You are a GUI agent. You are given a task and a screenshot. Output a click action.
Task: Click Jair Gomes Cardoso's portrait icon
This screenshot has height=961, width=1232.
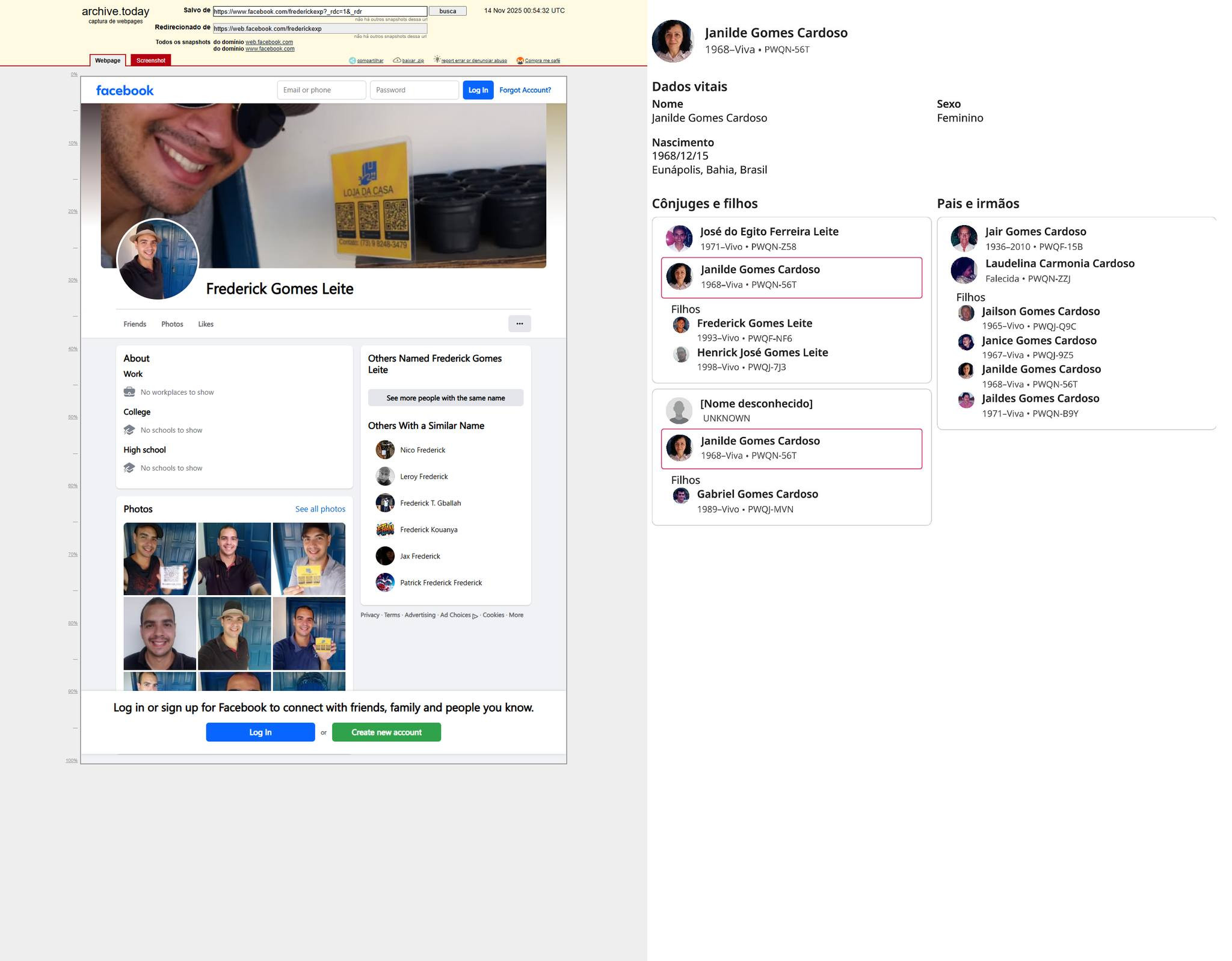[x=964, y=238]
